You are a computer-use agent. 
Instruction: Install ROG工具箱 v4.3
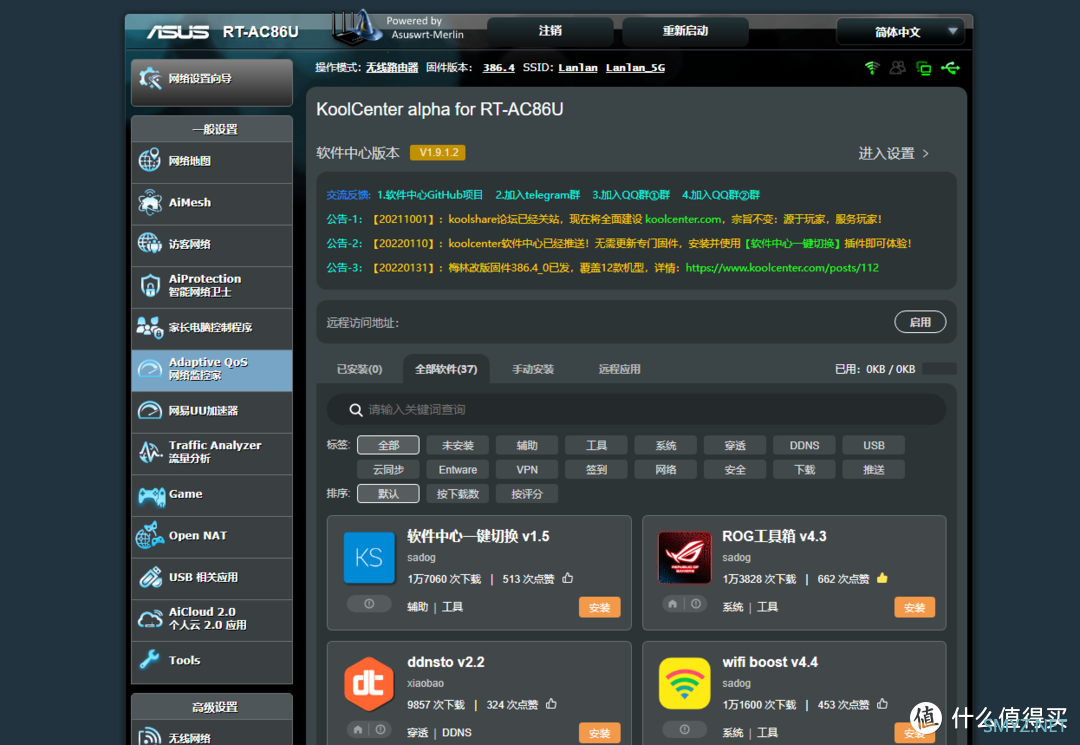tap(915, 607)
